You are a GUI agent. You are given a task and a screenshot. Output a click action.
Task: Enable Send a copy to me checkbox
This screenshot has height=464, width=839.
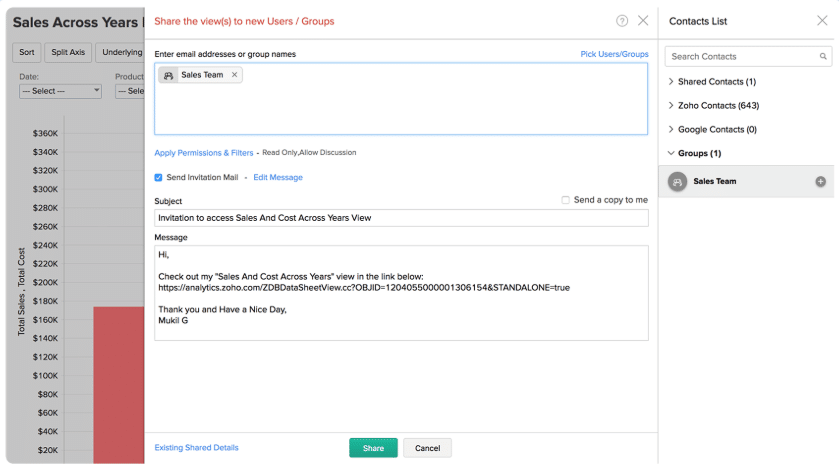(x=565, y=200)
